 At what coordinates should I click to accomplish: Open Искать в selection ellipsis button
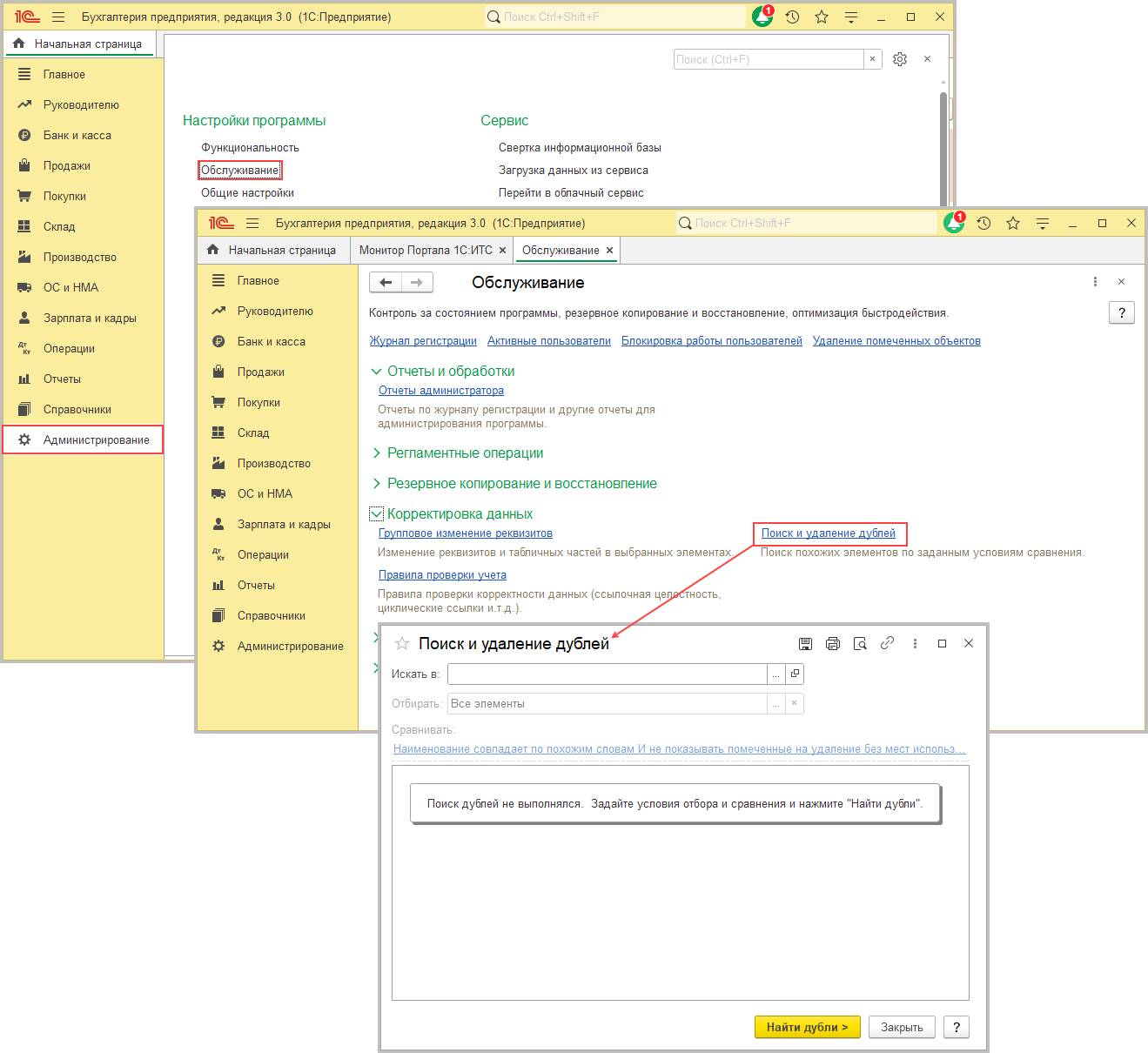[776, 674]
